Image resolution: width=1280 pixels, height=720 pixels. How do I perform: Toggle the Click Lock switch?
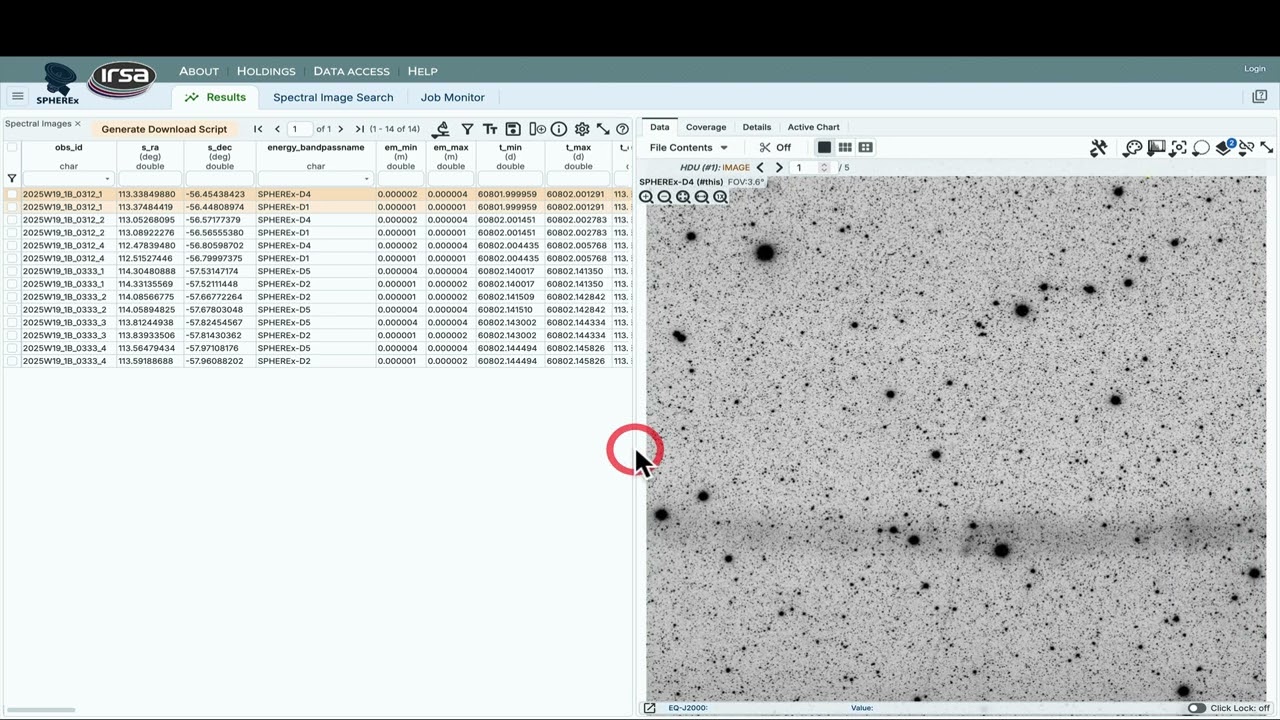pos(1196,708)
